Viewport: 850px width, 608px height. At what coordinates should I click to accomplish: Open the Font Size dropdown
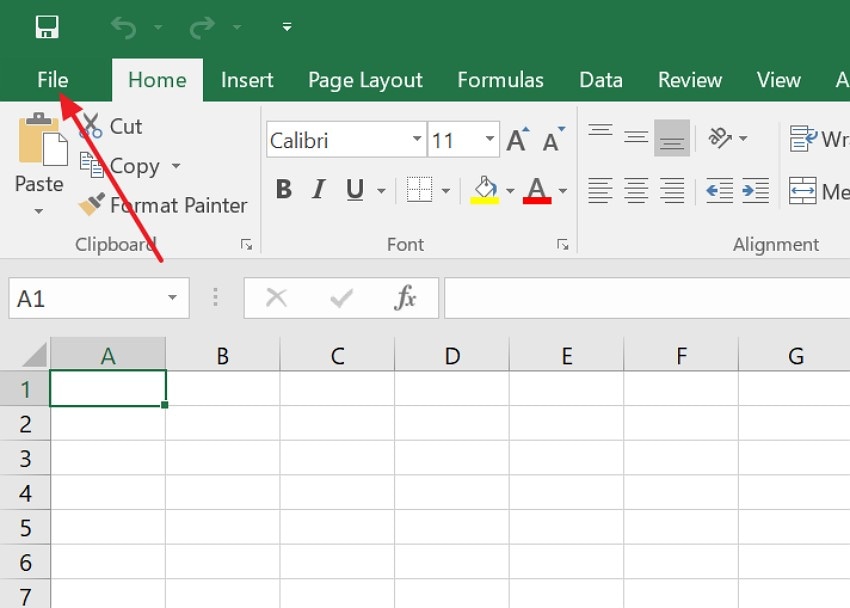pos(489,139)
